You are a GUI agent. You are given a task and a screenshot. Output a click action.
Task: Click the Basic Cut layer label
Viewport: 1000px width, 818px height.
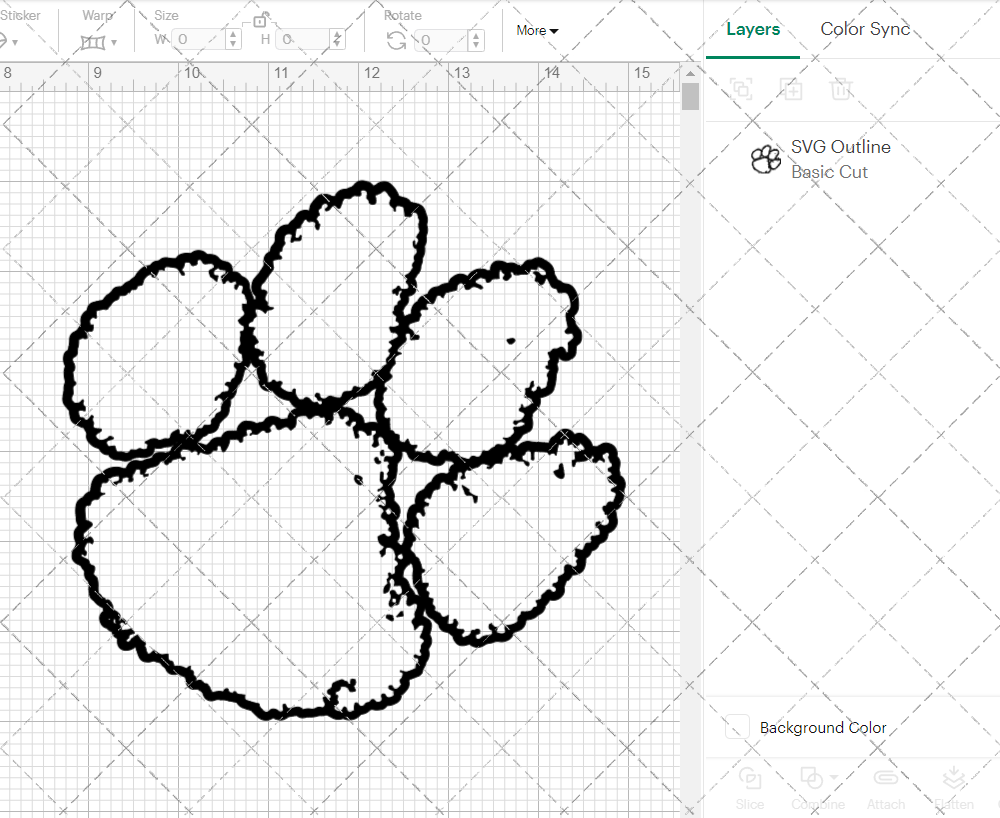(829, 171)
